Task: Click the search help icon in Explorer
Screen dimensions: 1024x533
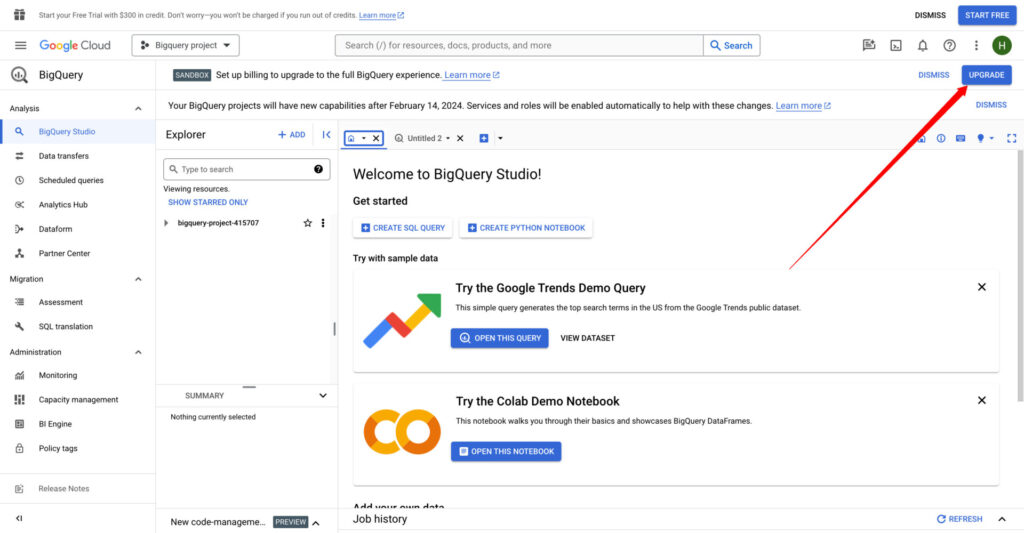Action: tap(319, 170)
